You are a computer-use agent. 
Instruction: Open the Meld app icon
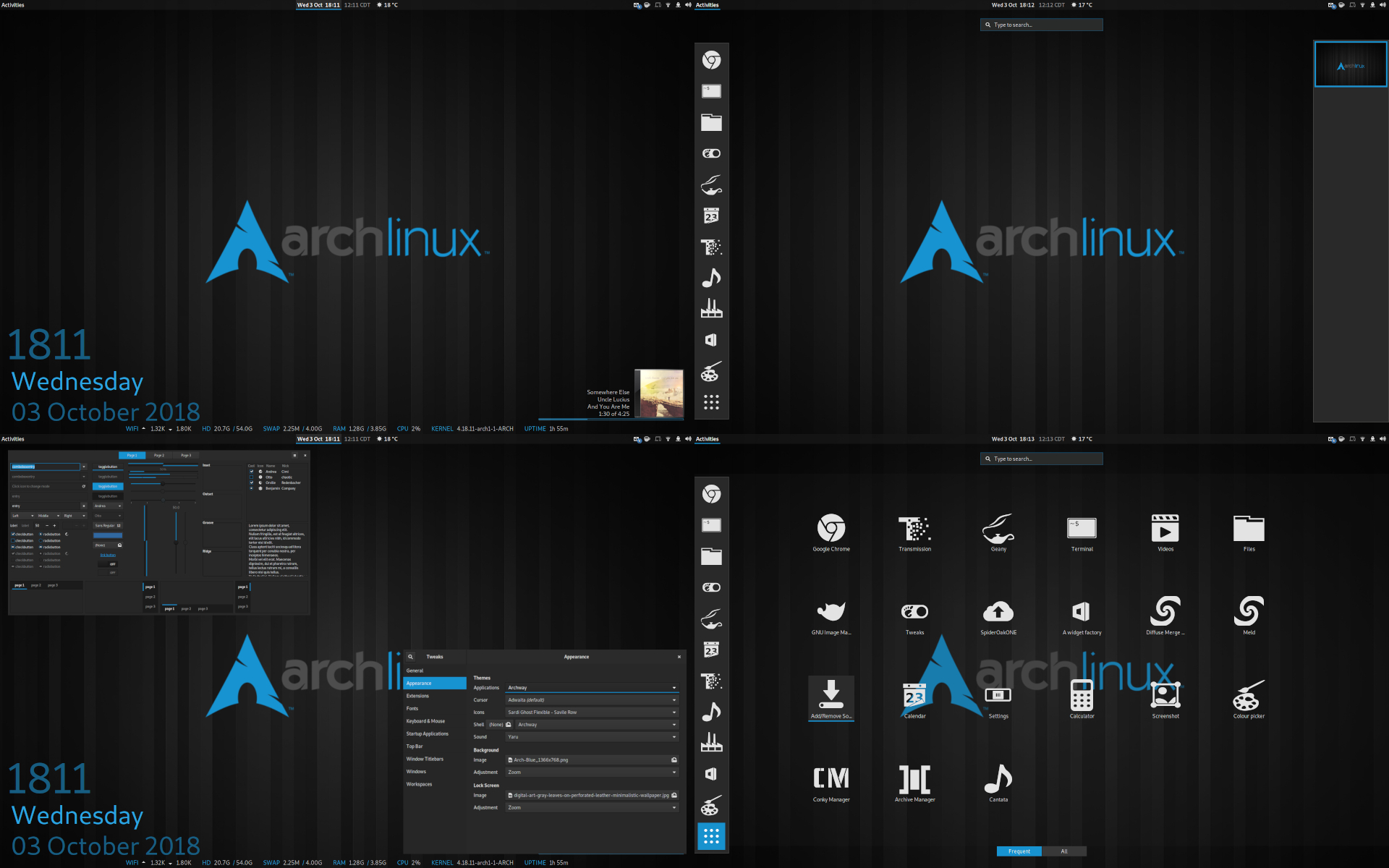[1249, 616]
